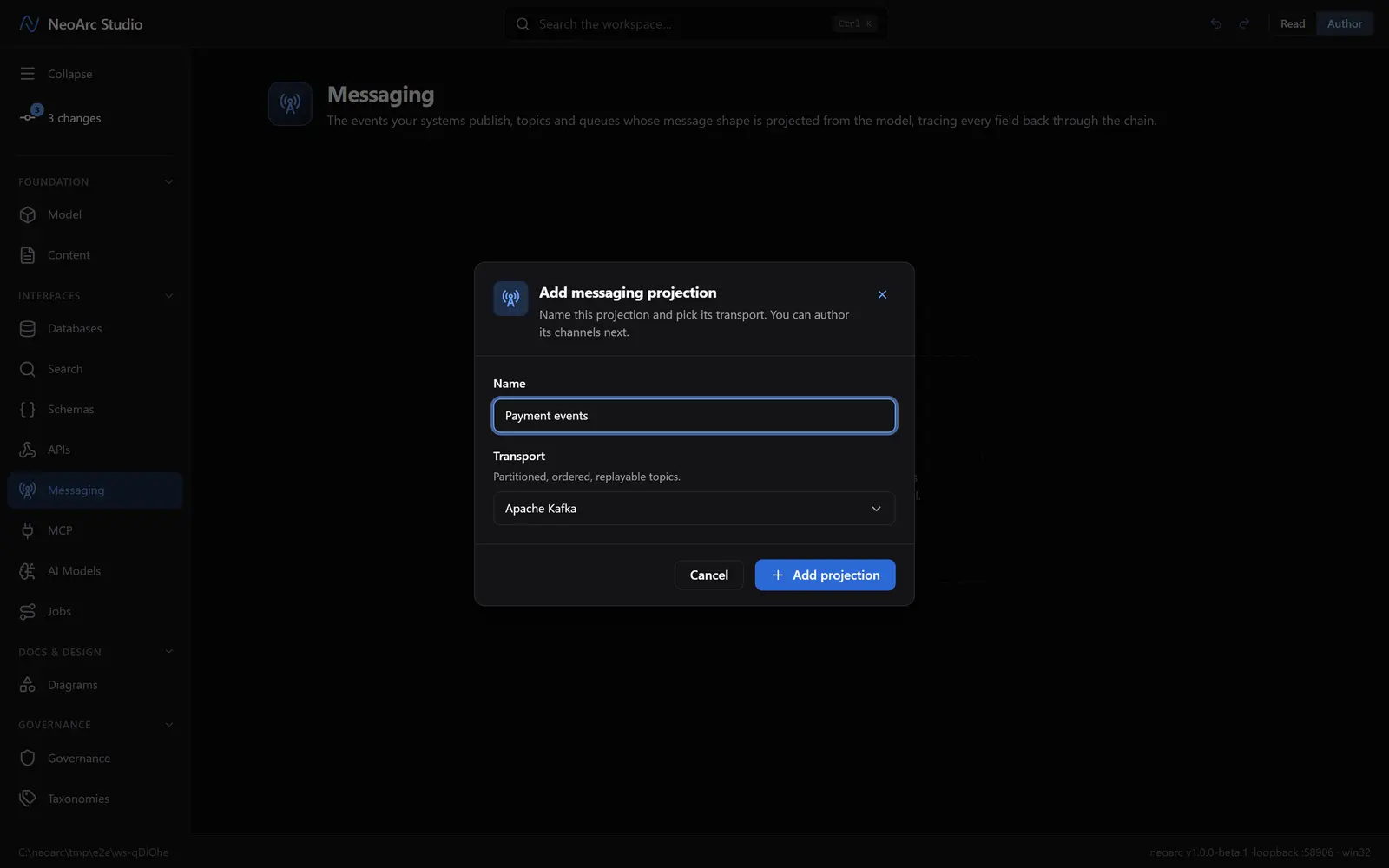This screenshot has height=868, width=1389.
Task: Click the dialog's messaging antenna icon
Action: tap(510, 299)
